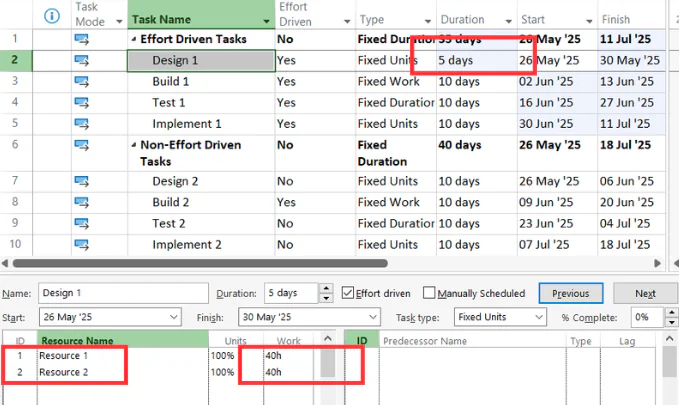679x405 pixels.
Task: Click the resource list scrollbar up arrow
Action: [x=328, y=338]
